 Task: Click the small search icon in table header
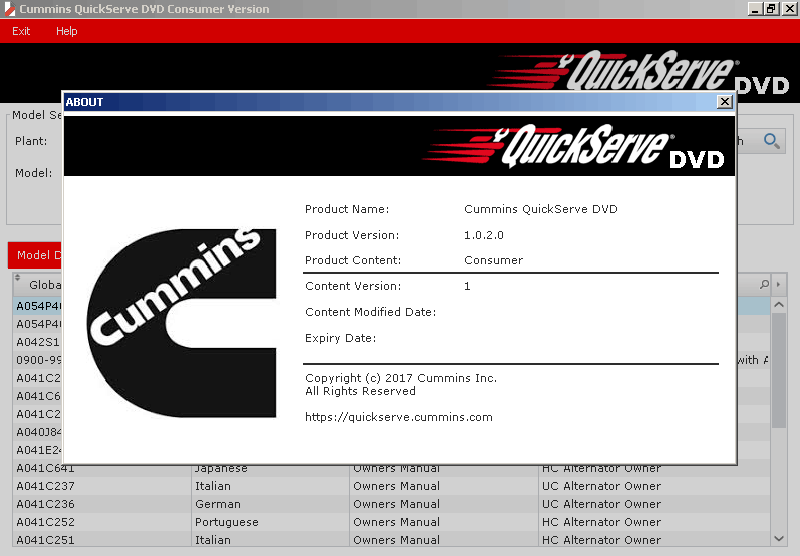pos(764,284)
